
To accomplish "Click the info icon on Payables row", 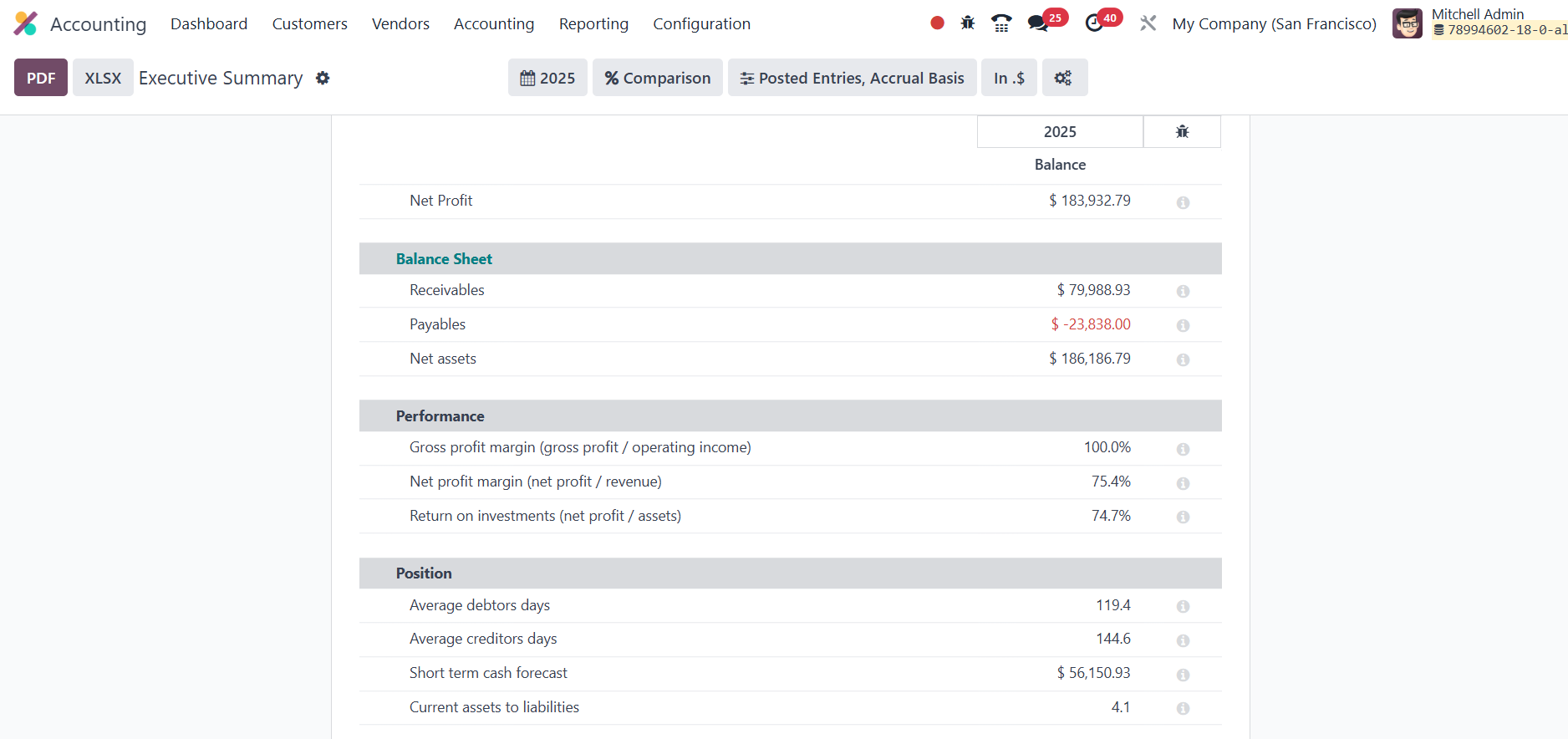I will click(x=1183, y=325).
